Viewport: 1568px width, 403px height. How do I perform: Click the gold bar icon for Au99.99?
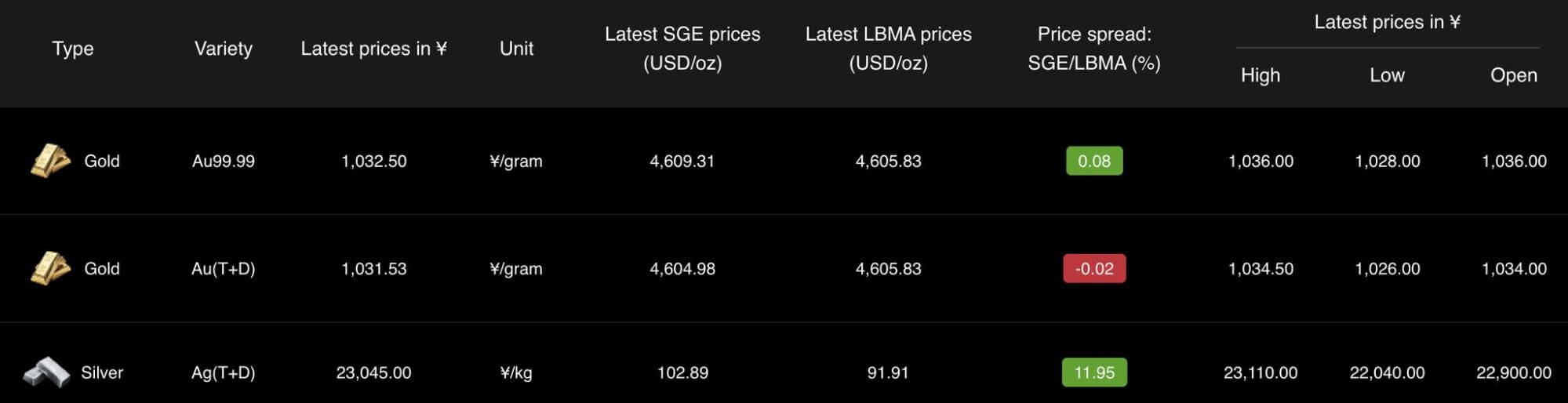50,161
